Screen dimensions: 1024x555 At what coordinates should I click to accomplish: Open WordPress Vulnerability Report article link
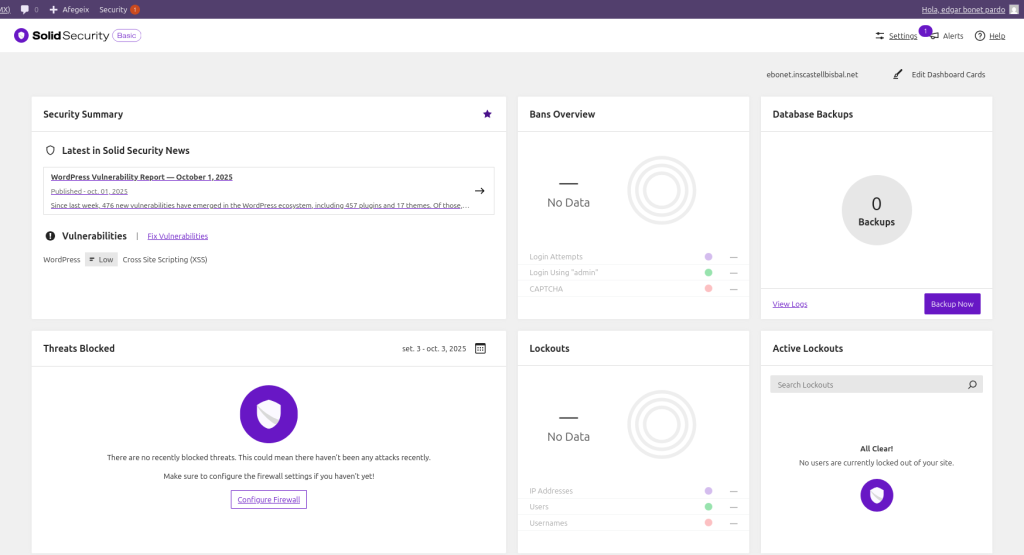coord(141,177)
